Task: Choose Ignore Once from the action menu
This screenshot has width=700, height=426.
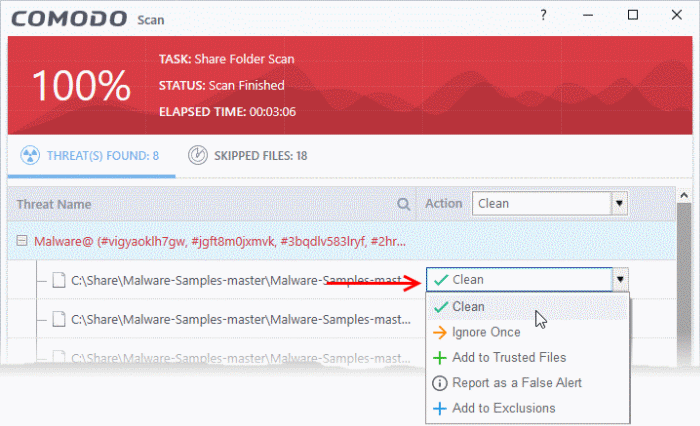Action: [x=528, y=332]
